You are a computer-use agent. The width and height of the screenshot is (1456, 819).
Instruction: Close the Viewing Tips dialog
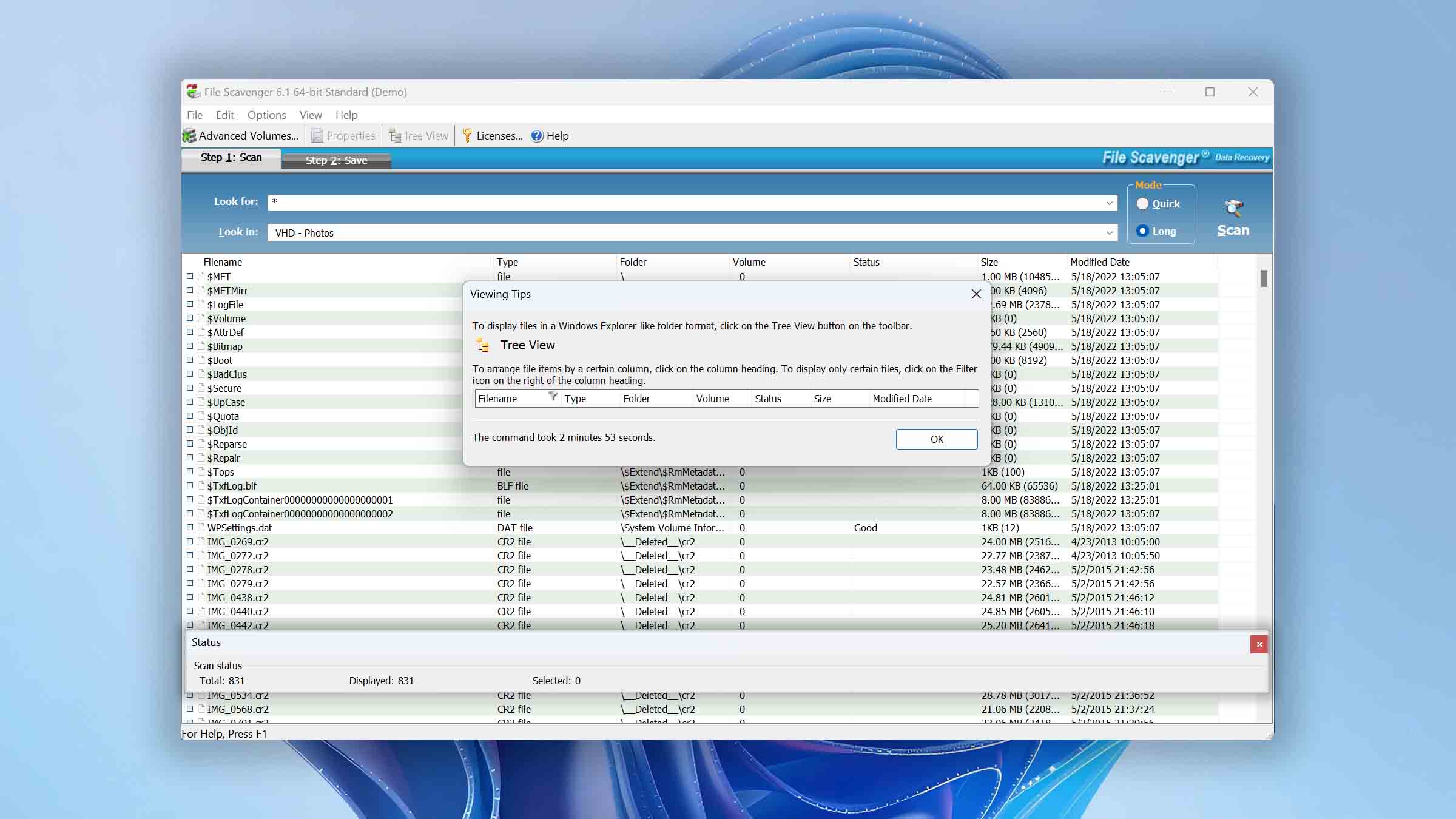(976, 294)
